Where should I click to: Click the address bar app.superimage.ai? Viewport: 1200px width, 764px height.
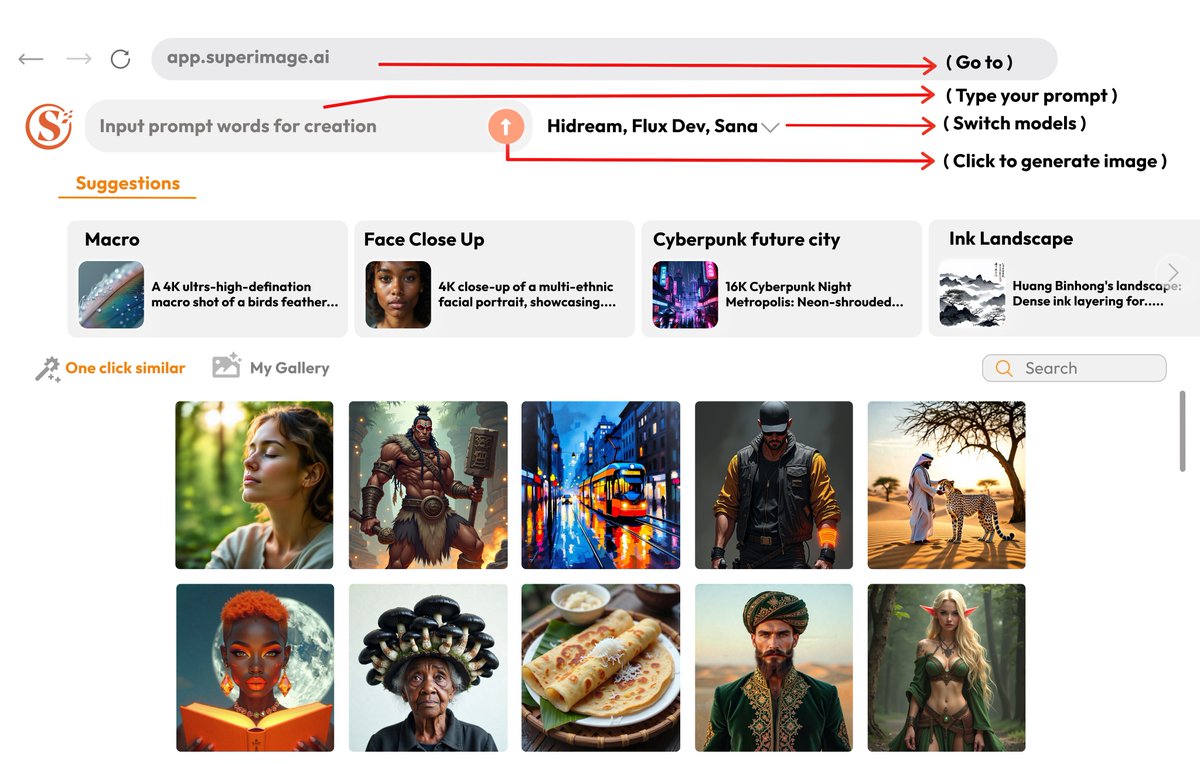604,59
